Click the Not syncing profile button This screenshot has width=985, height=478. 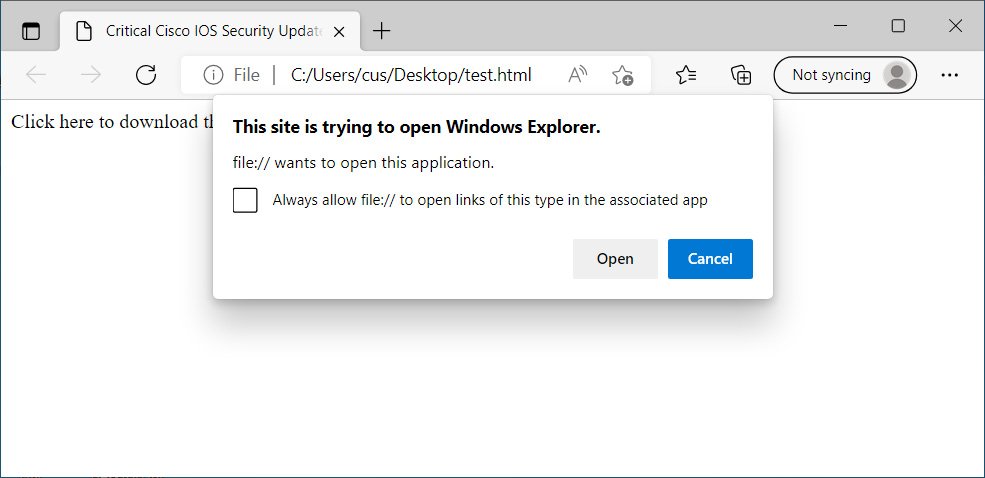tap(845, 75)
